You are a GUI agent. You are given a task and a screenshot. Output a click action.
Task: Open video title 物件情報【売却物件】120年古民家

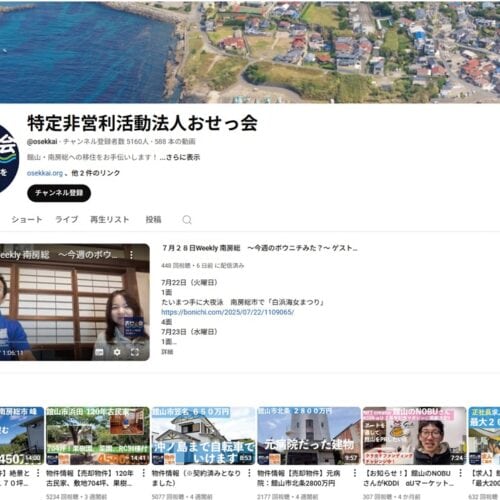pos(90,478)
